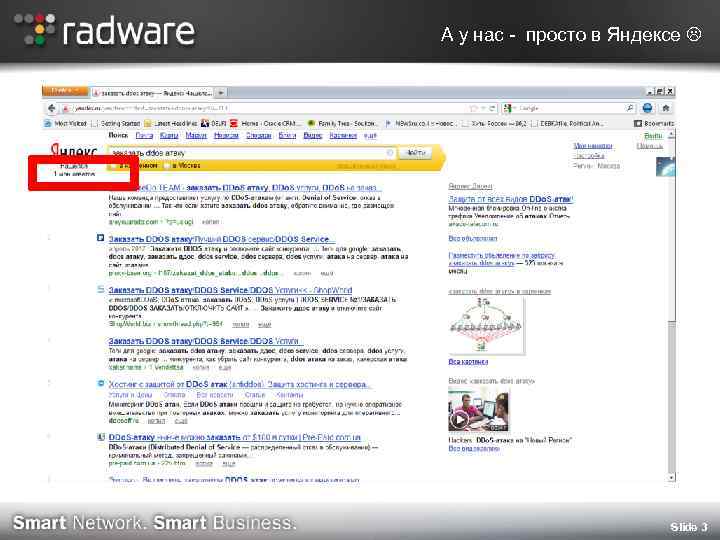Switch to Yandex Почта service

pyautogui.click(x=144, y=135)
